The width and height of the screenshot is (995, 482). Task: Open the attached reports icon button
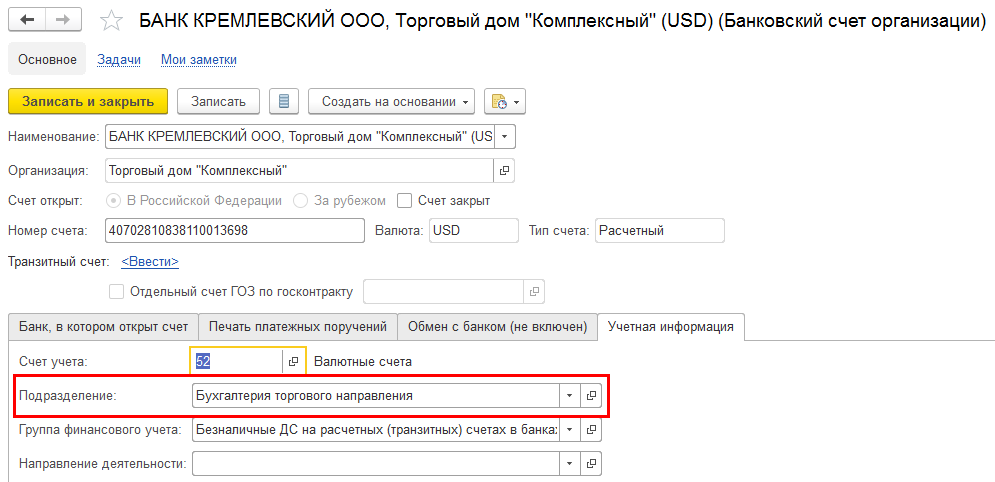(x=505, y=101)
